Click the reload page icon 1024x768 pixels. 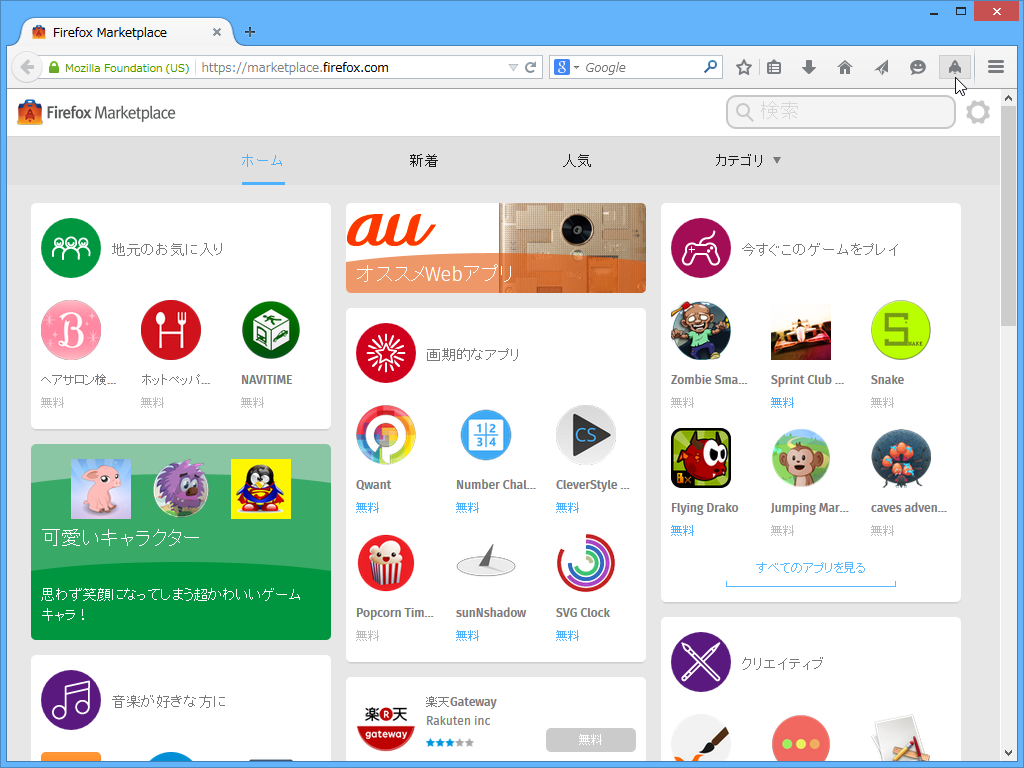coord(531,67)
